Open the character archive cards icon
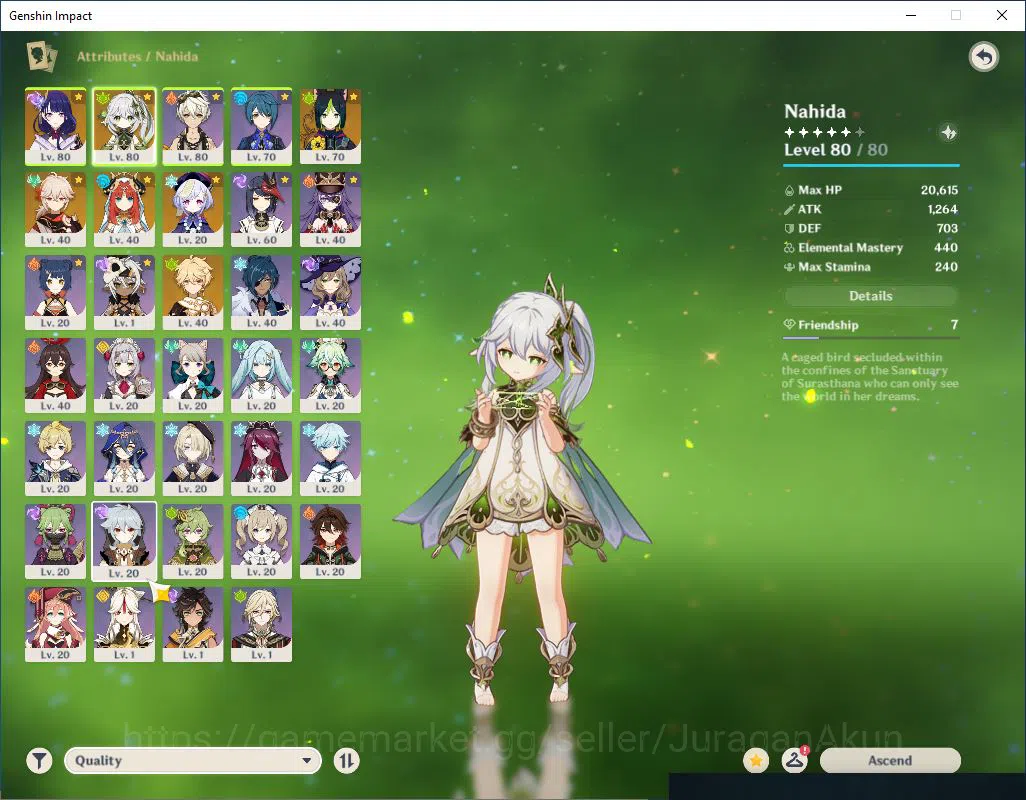This screenshot has width=1026, height=800. click(x=41, y=56)
